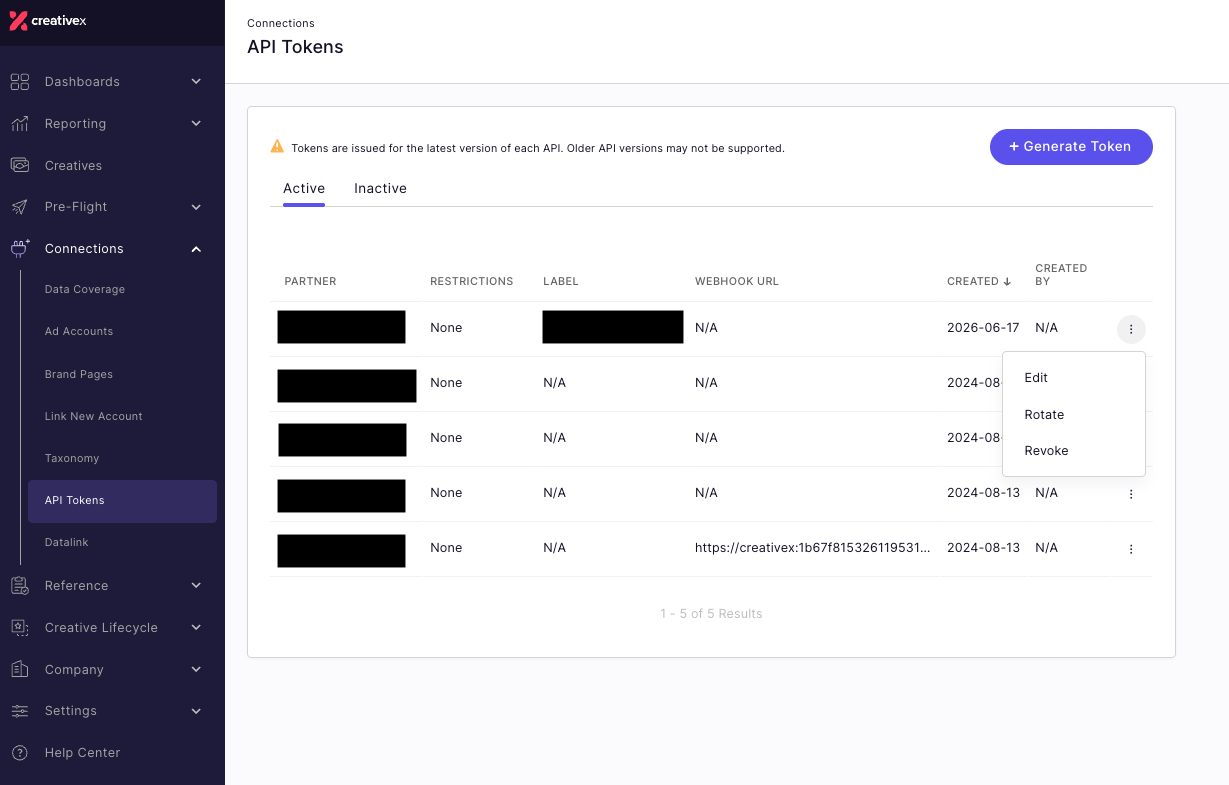Viewport: 1229px width, 785px height.
Task: Click the Creatives image icon
Action: (x=20, y=165)
